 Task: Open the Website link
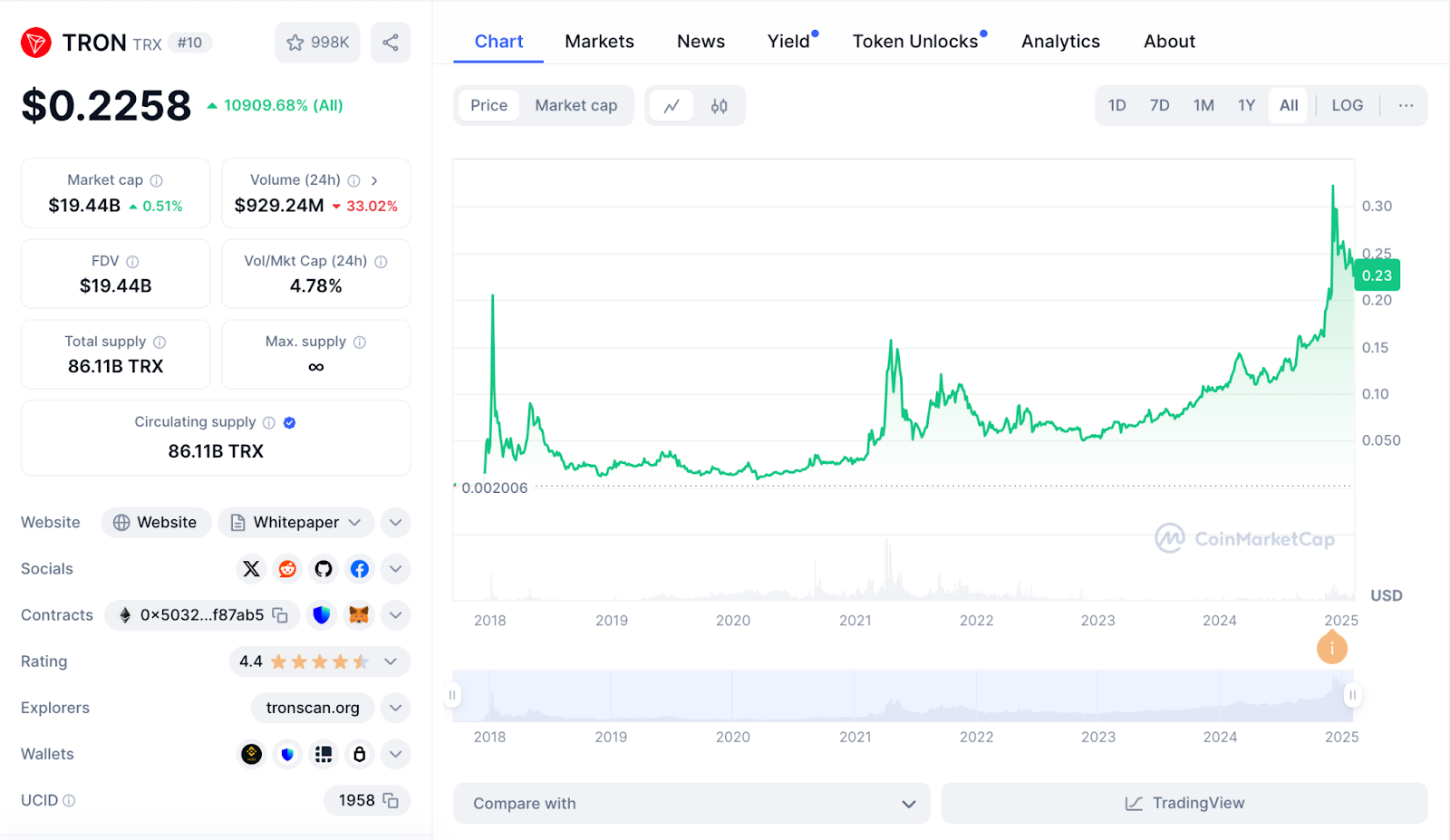pos(156,523)
